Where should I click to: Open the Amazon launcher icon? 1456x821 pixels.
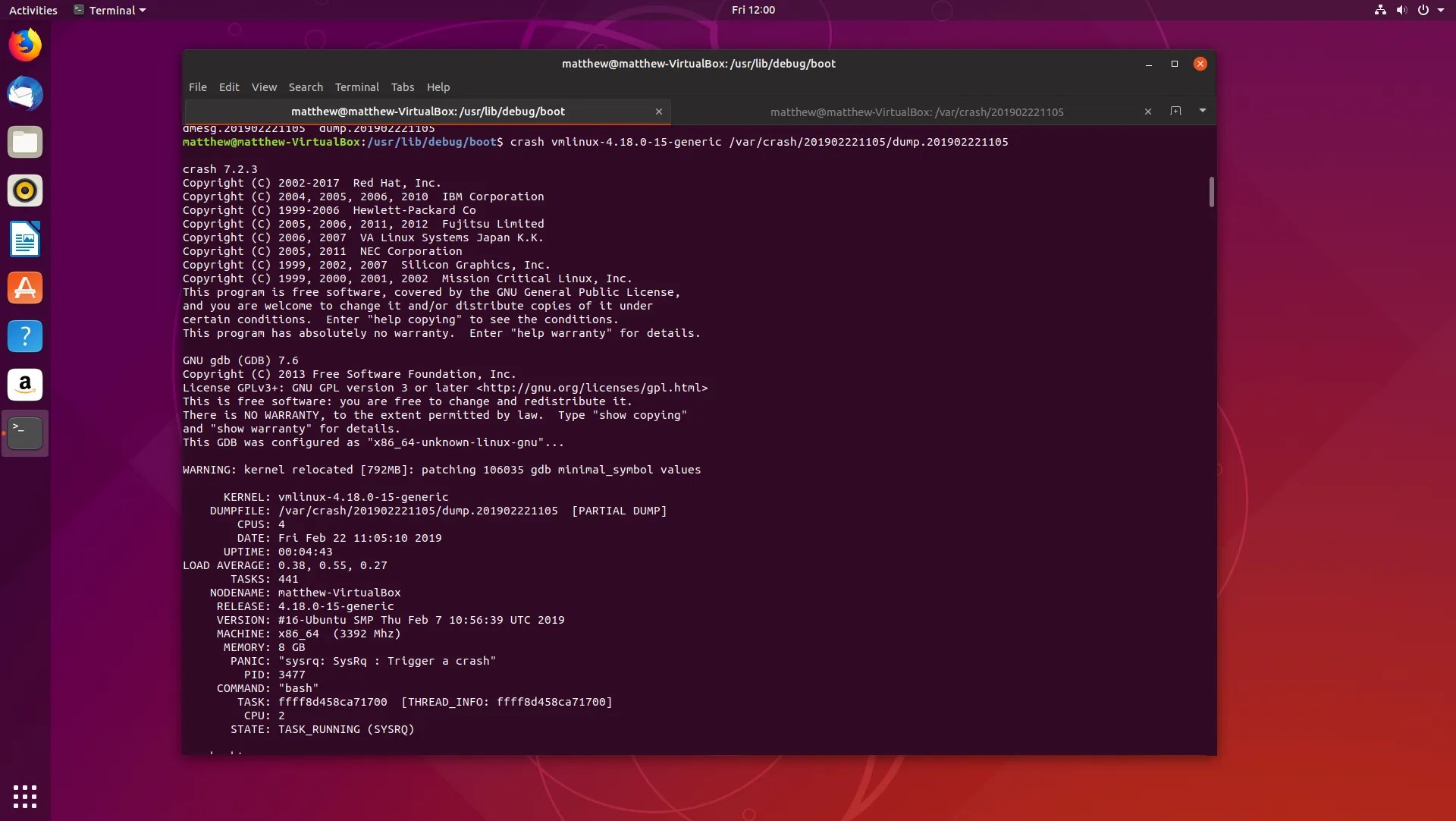point(25,385)
